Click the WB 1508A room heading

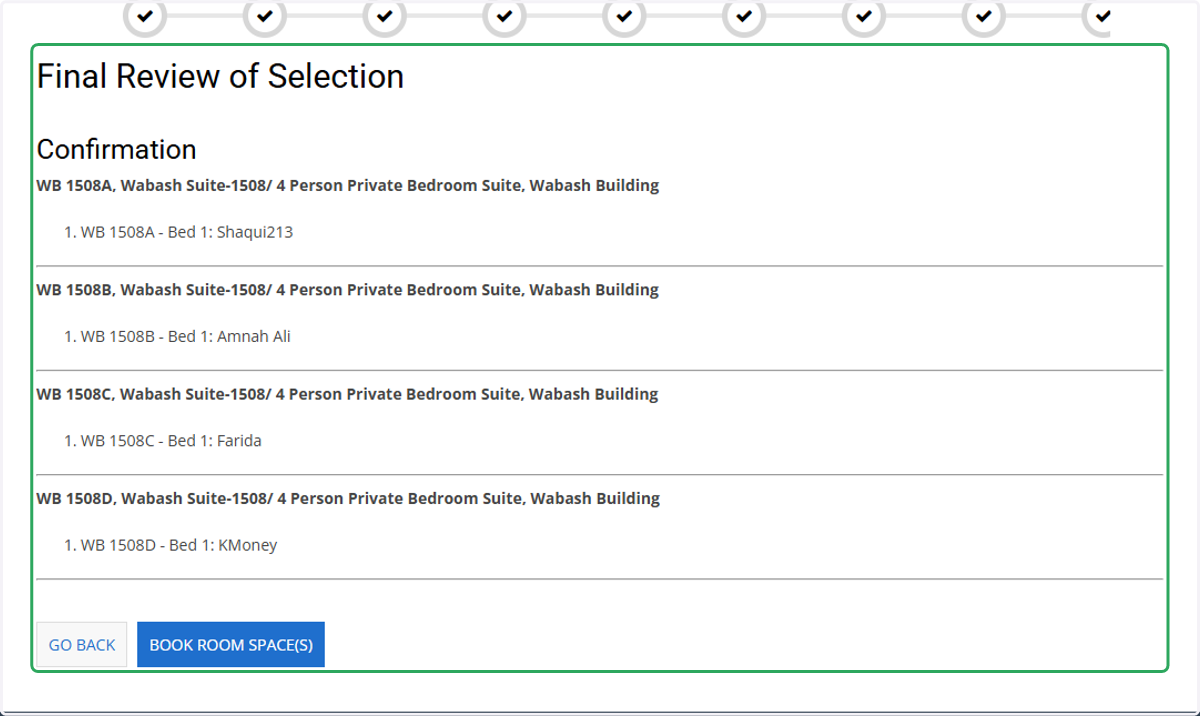point(348,185)
